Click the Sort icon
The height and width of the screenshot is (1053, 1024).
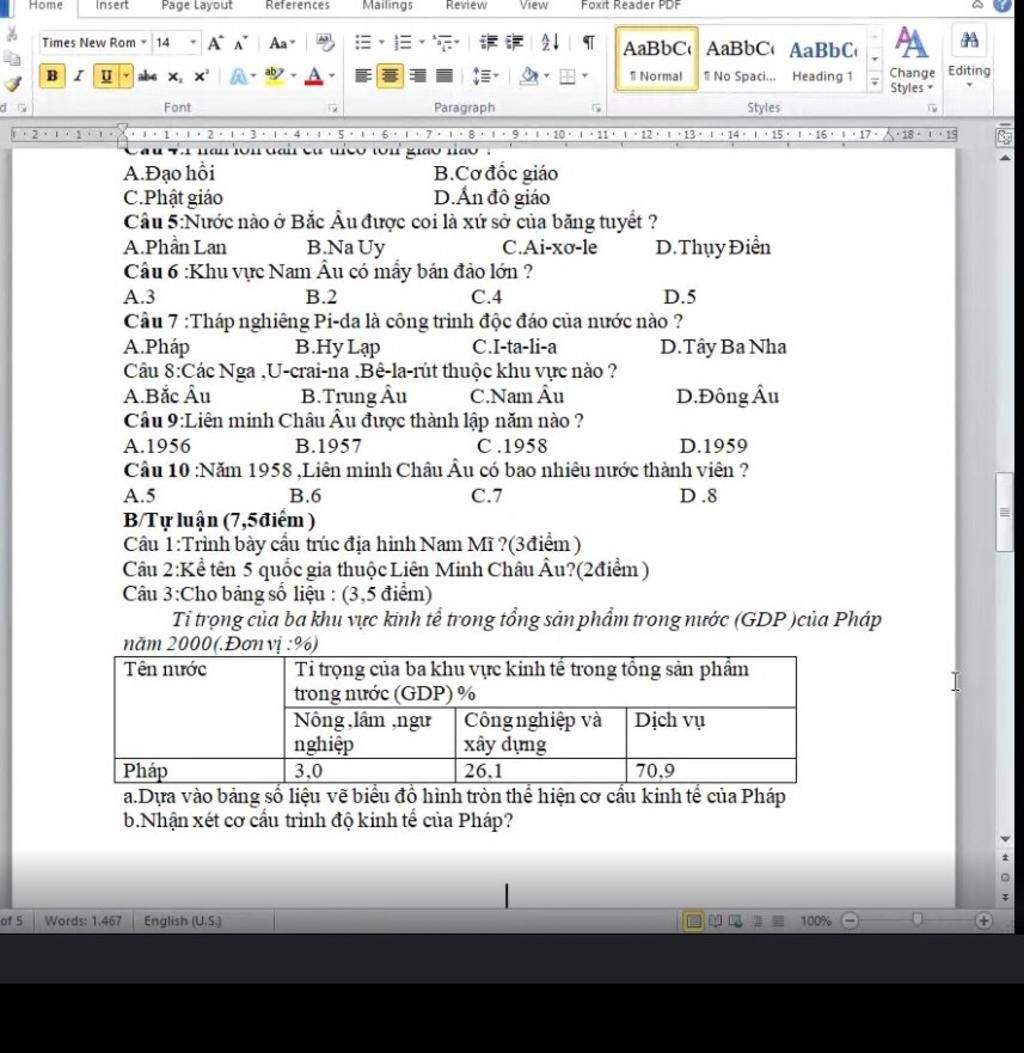click(x=550, y=43)
